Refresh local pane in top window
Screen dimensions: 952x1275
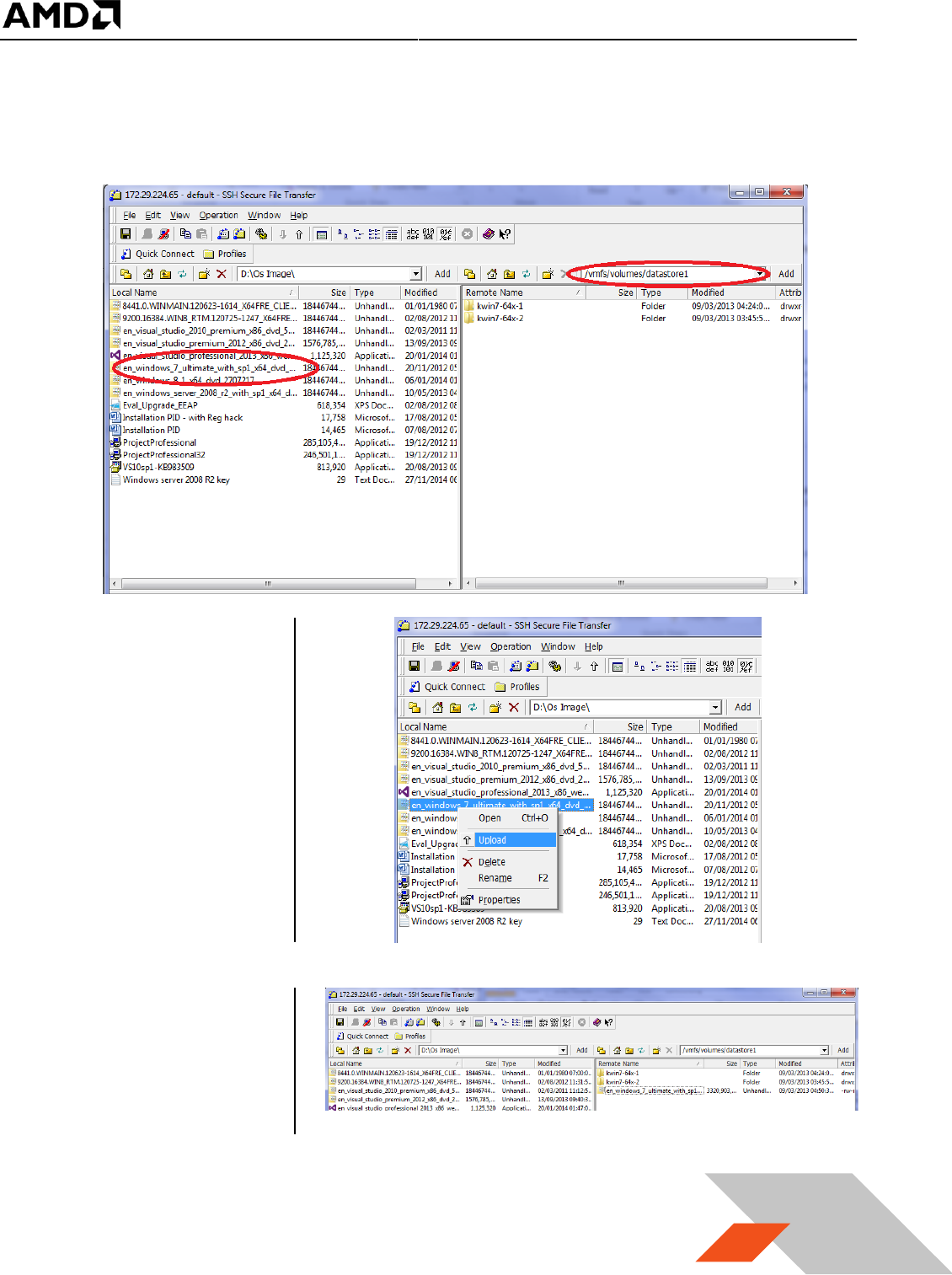pos(182,274)
